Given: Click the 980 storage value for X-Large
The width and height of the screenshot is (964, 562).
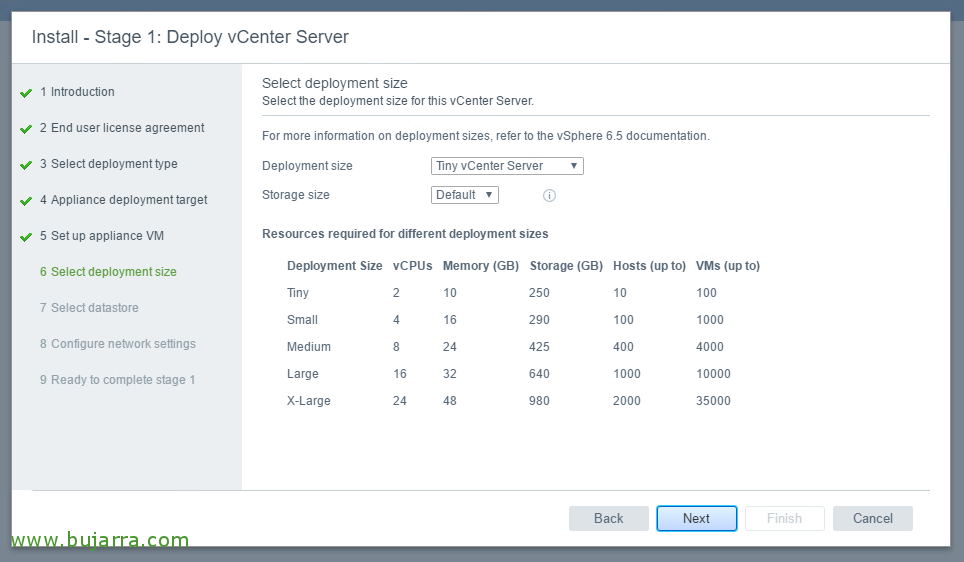Looking at the screenshot, I should pyautogui.click(x=539, y=401).
